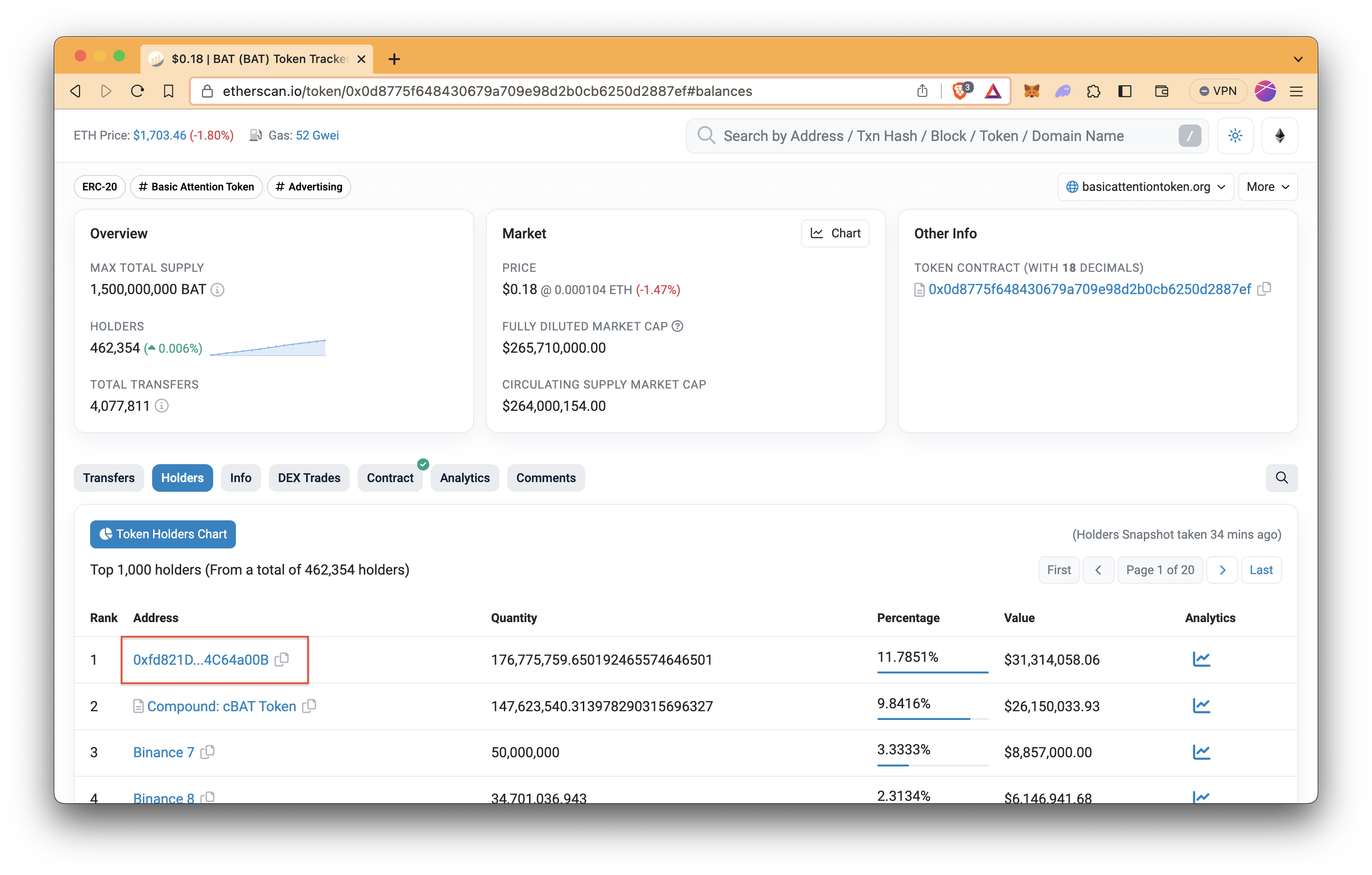This screenshot has height=875, width=1372.
Task: Click the 9.8416% percentage bar
Action: tap(932, 719)
